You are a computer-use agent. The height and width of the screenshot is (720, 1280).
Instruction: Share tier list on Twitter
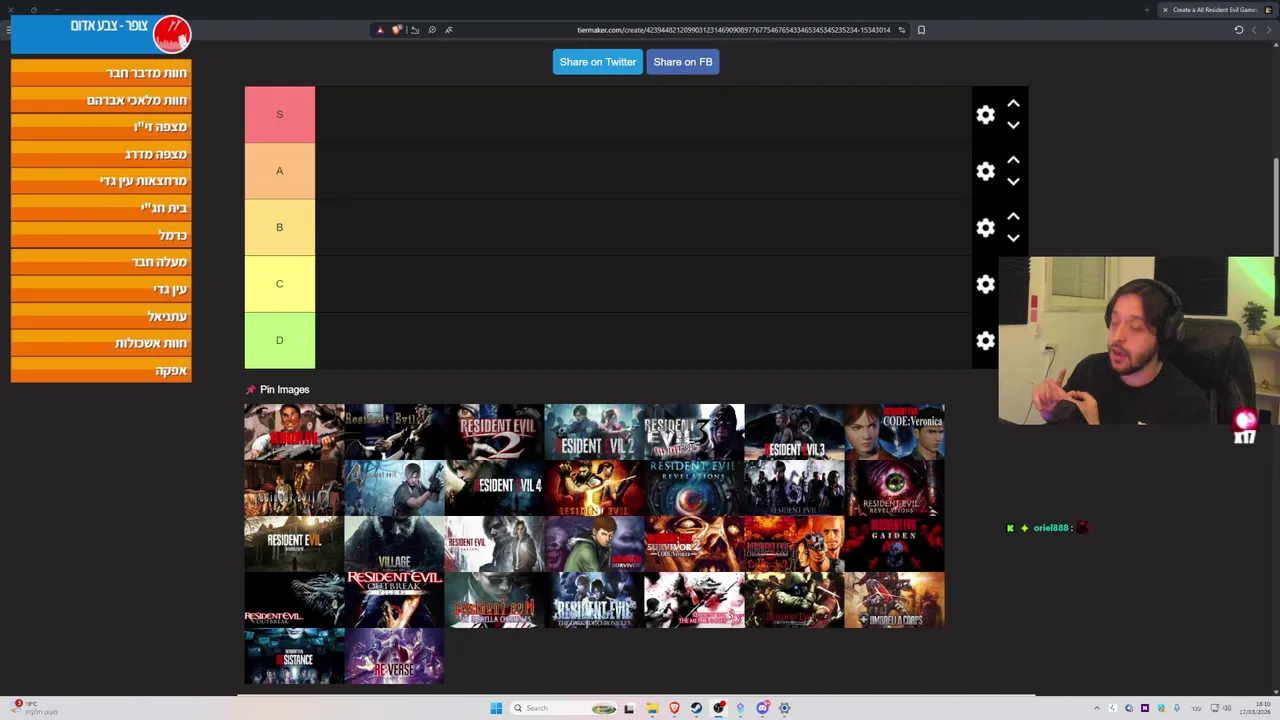point(597,62)
